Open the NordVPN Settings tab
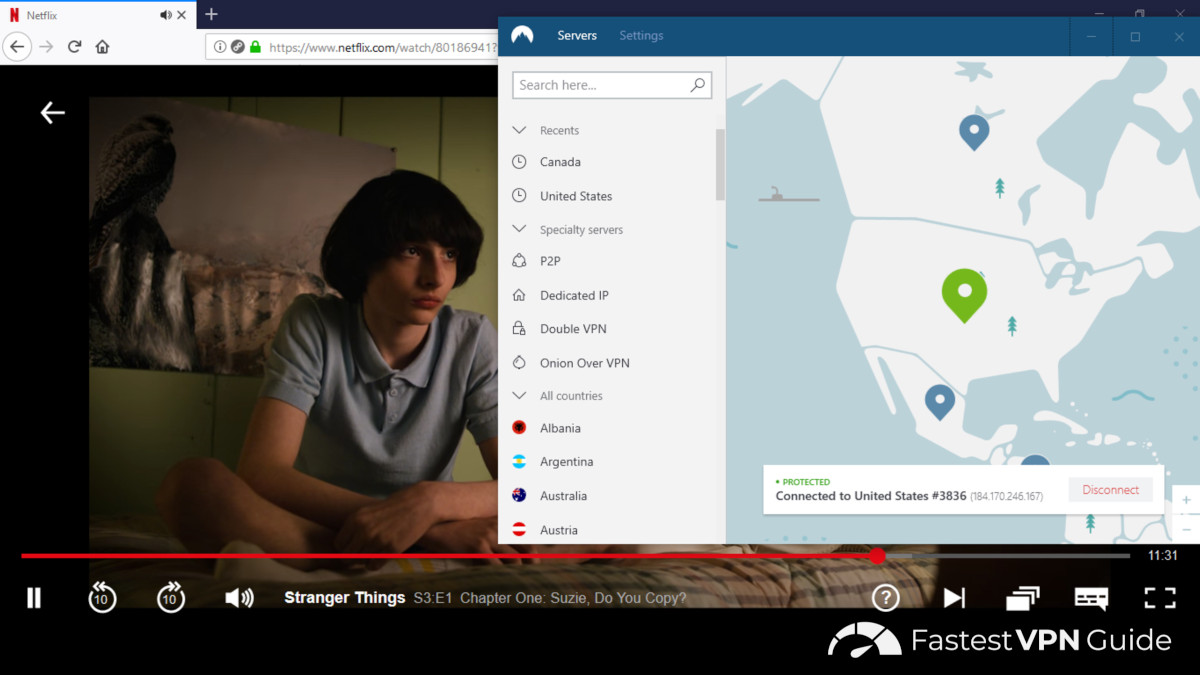The height and width of the screenshot is (675, 1200). tap(641, 35)
